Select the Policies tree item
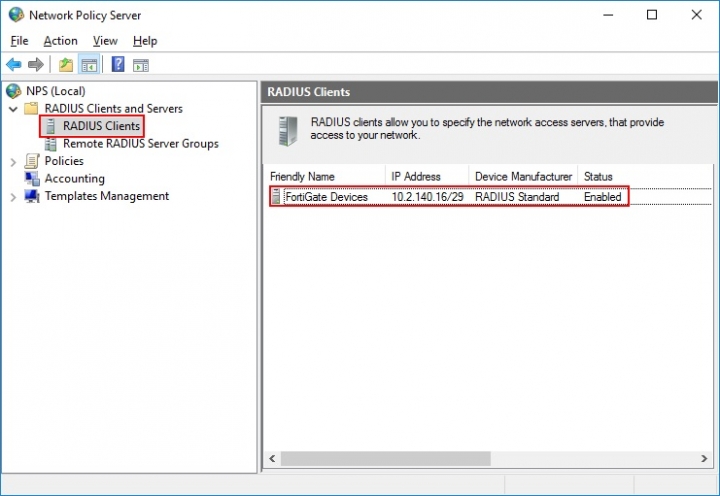Viewport: 720px width, 496px height. (64, 161)
